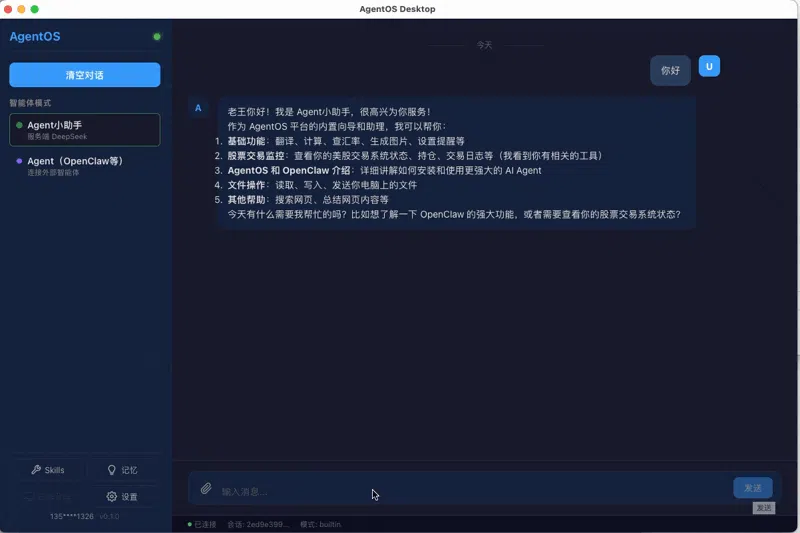This screenshot has height=533, width=800.
Task: Close the AgentOS Desktop window
Action: coord(8,9)
